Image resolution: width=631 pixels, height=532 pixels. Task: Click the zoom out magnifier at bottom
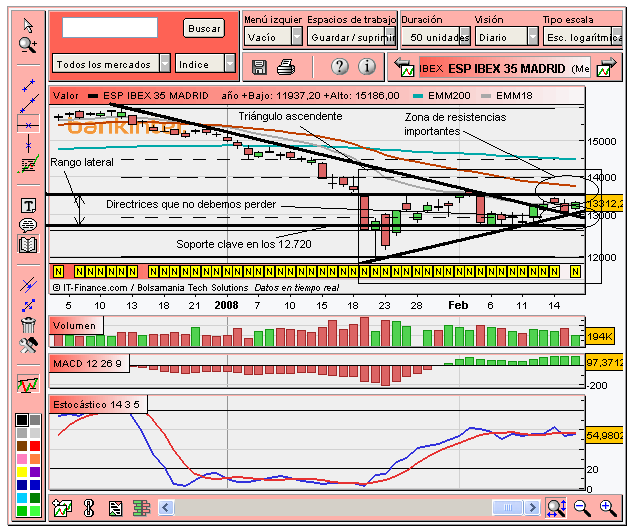point(582,508)
